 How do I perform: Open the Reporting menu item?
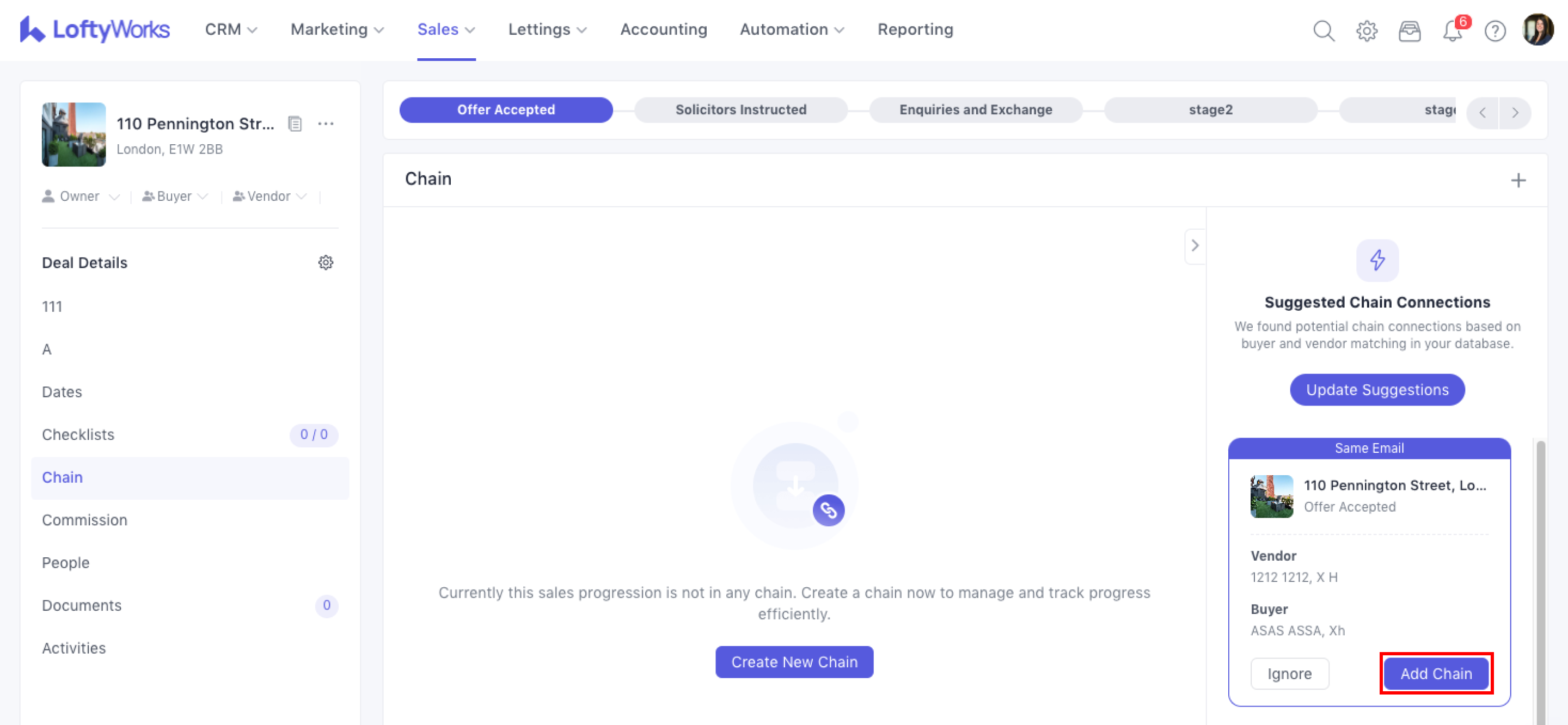(x=915, y=29)
